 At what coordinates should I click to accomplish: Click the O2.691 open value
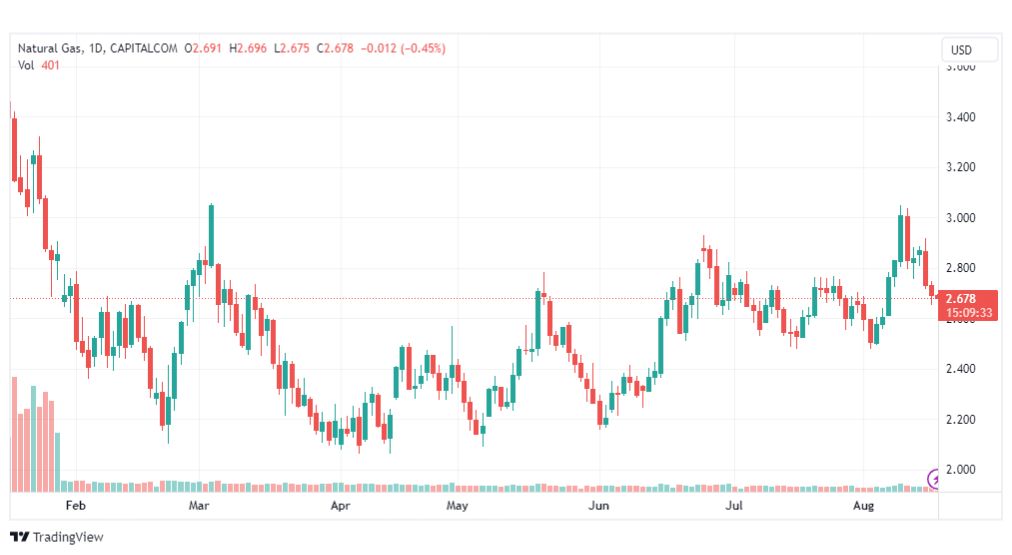click(x=203, y=48)
